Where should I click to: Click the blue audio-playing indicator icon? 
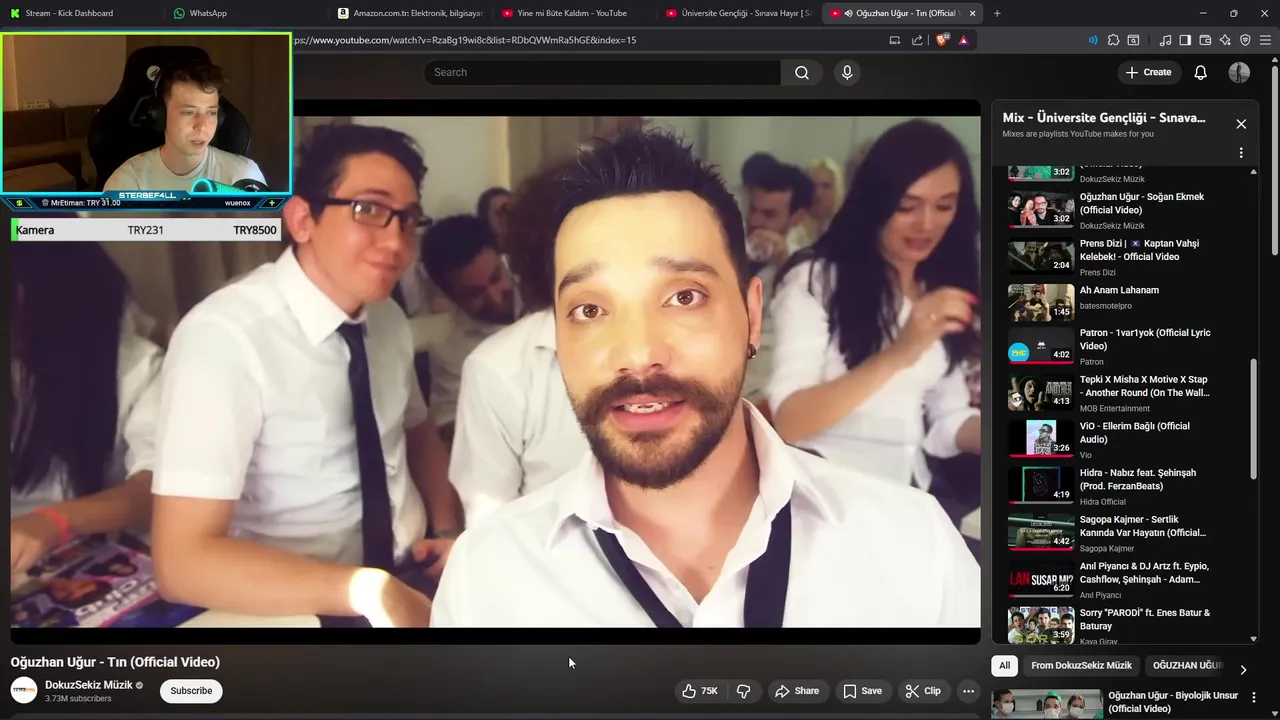tap(1092, 40)
